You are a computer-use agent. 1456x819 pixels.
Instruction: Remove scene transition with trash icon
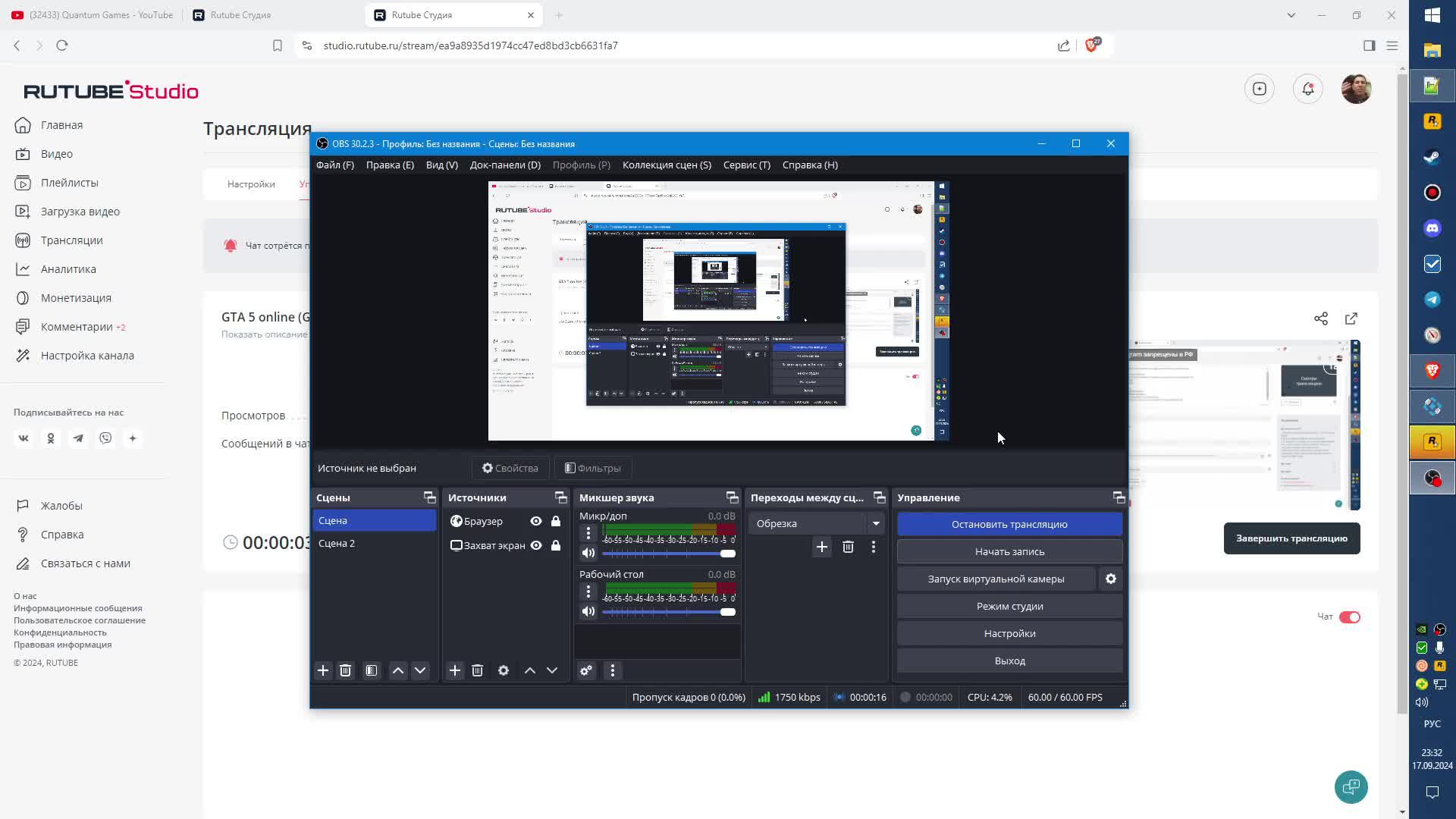(848, 547)
